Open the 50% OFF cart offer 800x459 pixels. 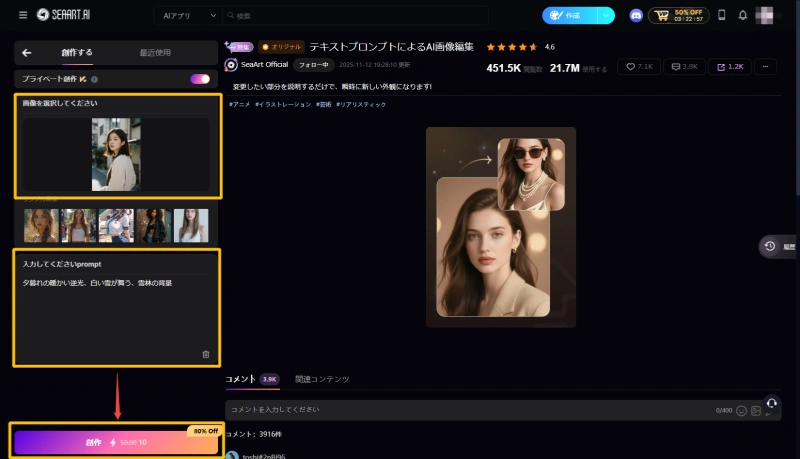[679, 16]
